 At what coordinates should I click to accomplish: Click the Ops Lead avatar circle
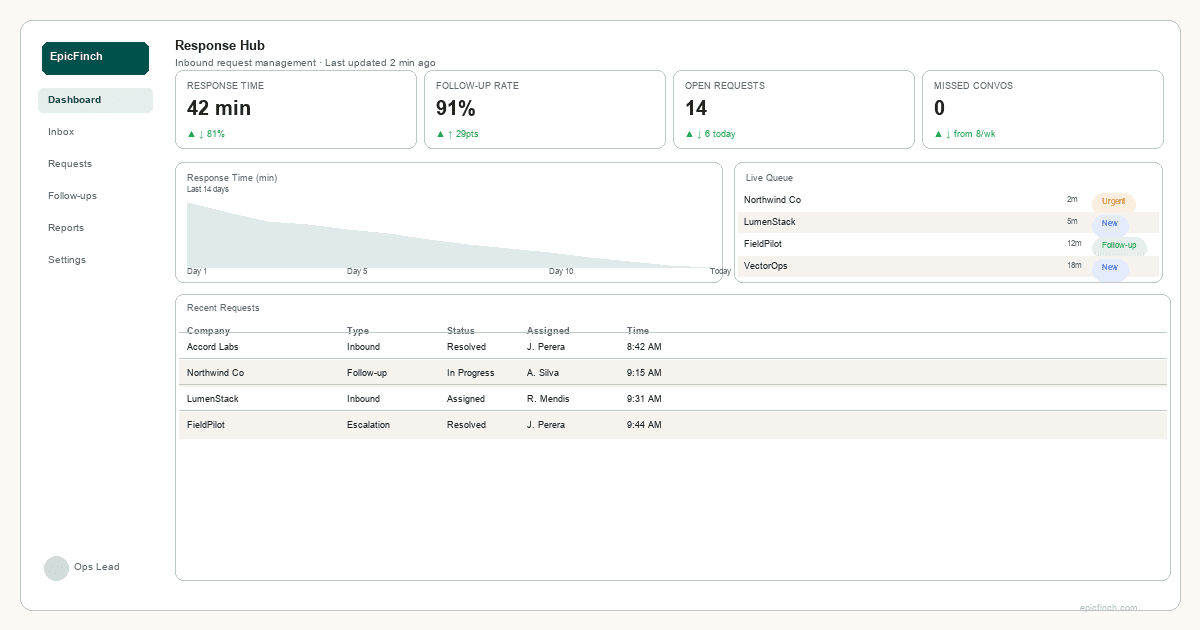(57, 567)
